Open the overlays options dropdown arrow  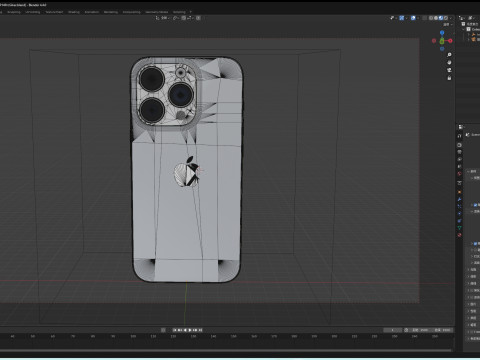418,18
